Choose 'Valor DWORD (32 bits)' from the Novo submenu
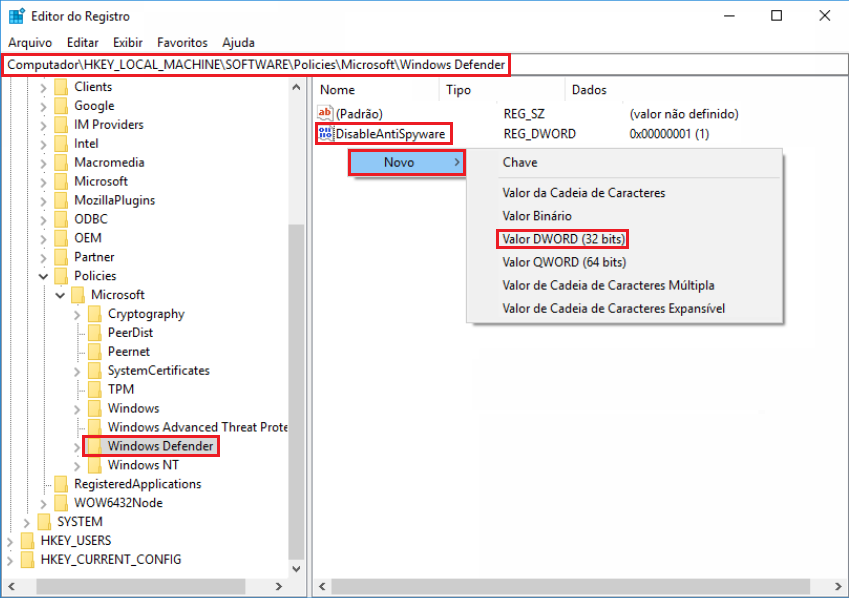849x598 pixels. 562,239
